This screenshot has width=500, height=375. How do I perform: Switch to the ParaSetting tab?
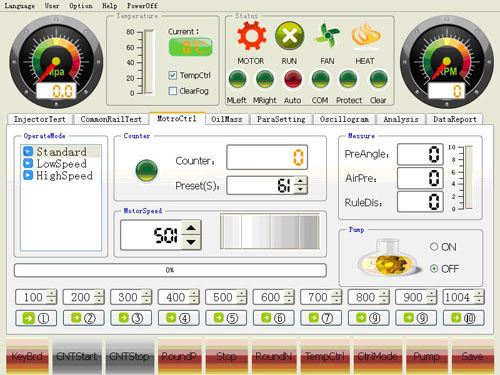click(281, 119)
